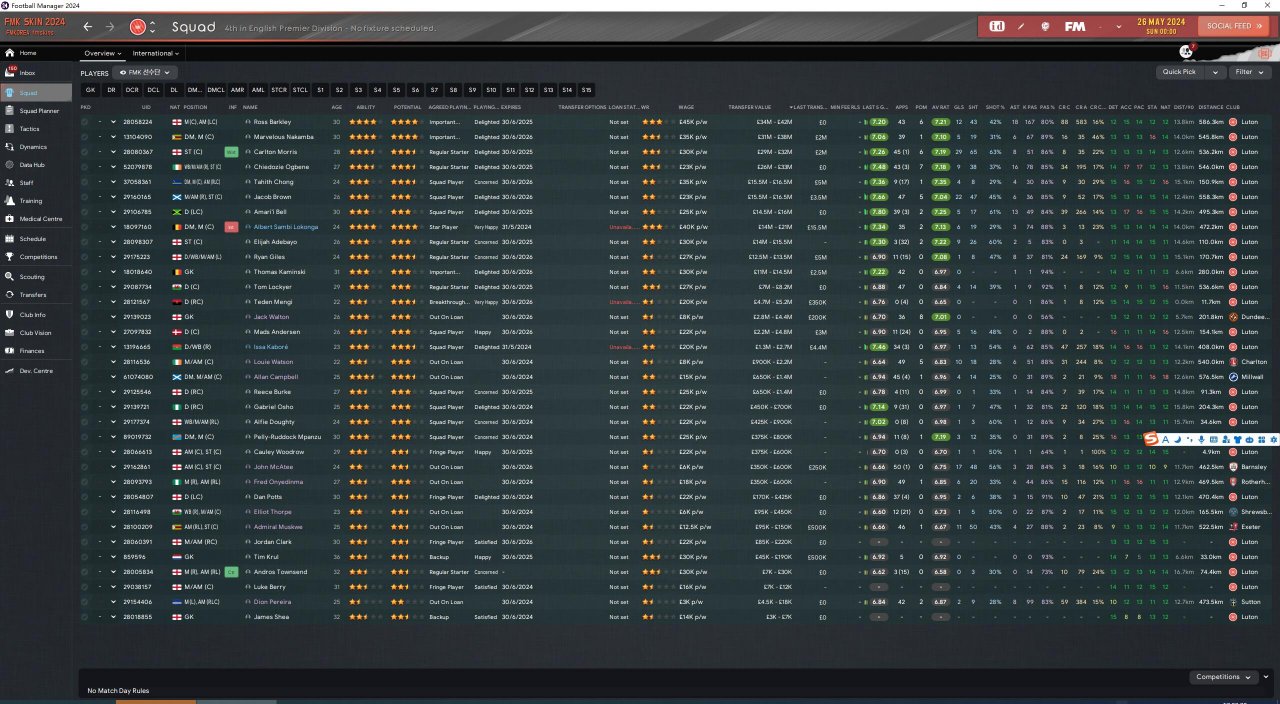Image resolution: width=1280 pixels, height=704 pixels.
Task: Click the Quick Pick button
Action: tap(1190, 72)
